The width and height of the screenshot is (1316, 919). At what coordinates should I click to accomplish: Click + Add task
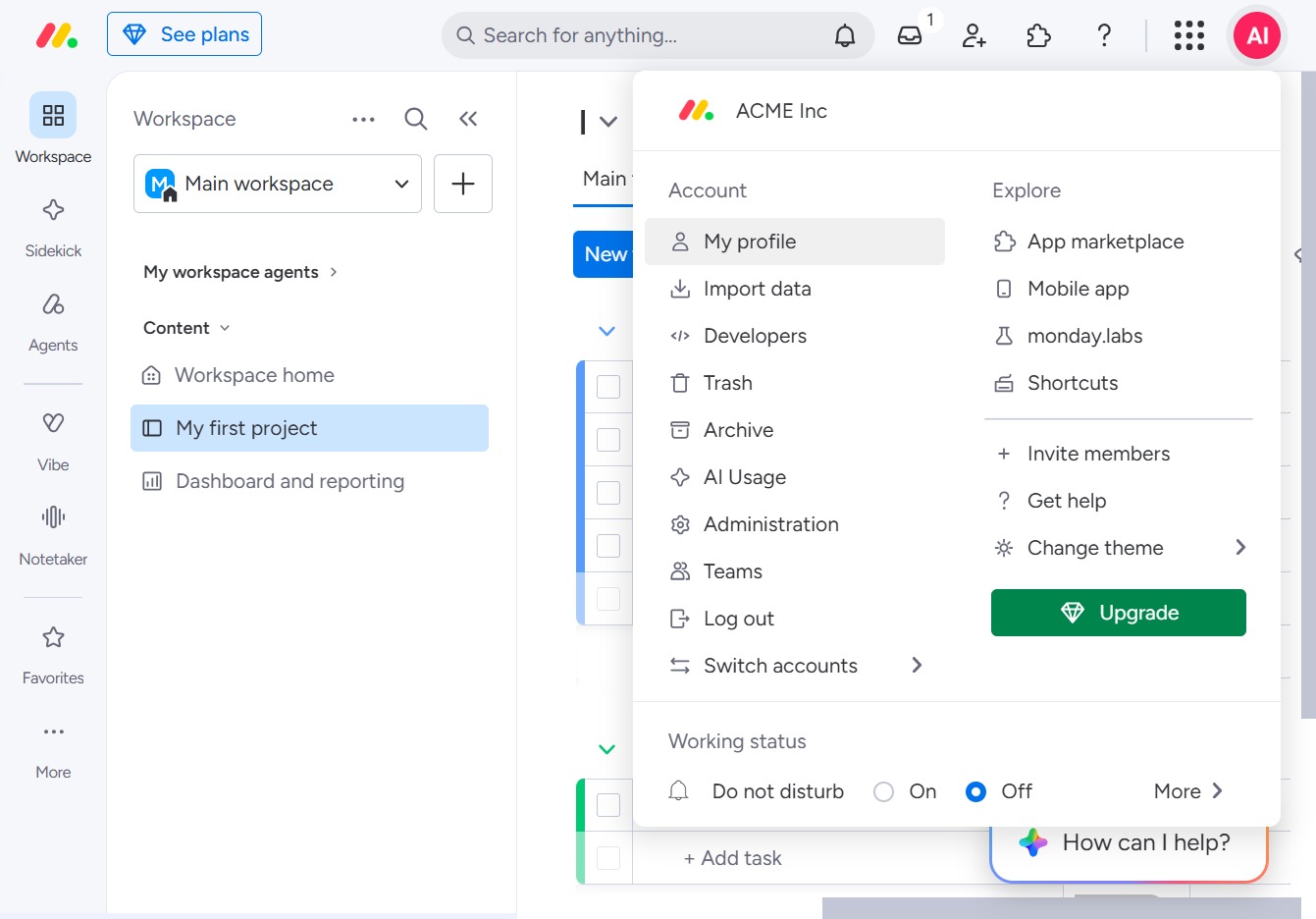(x=733, y=858)
